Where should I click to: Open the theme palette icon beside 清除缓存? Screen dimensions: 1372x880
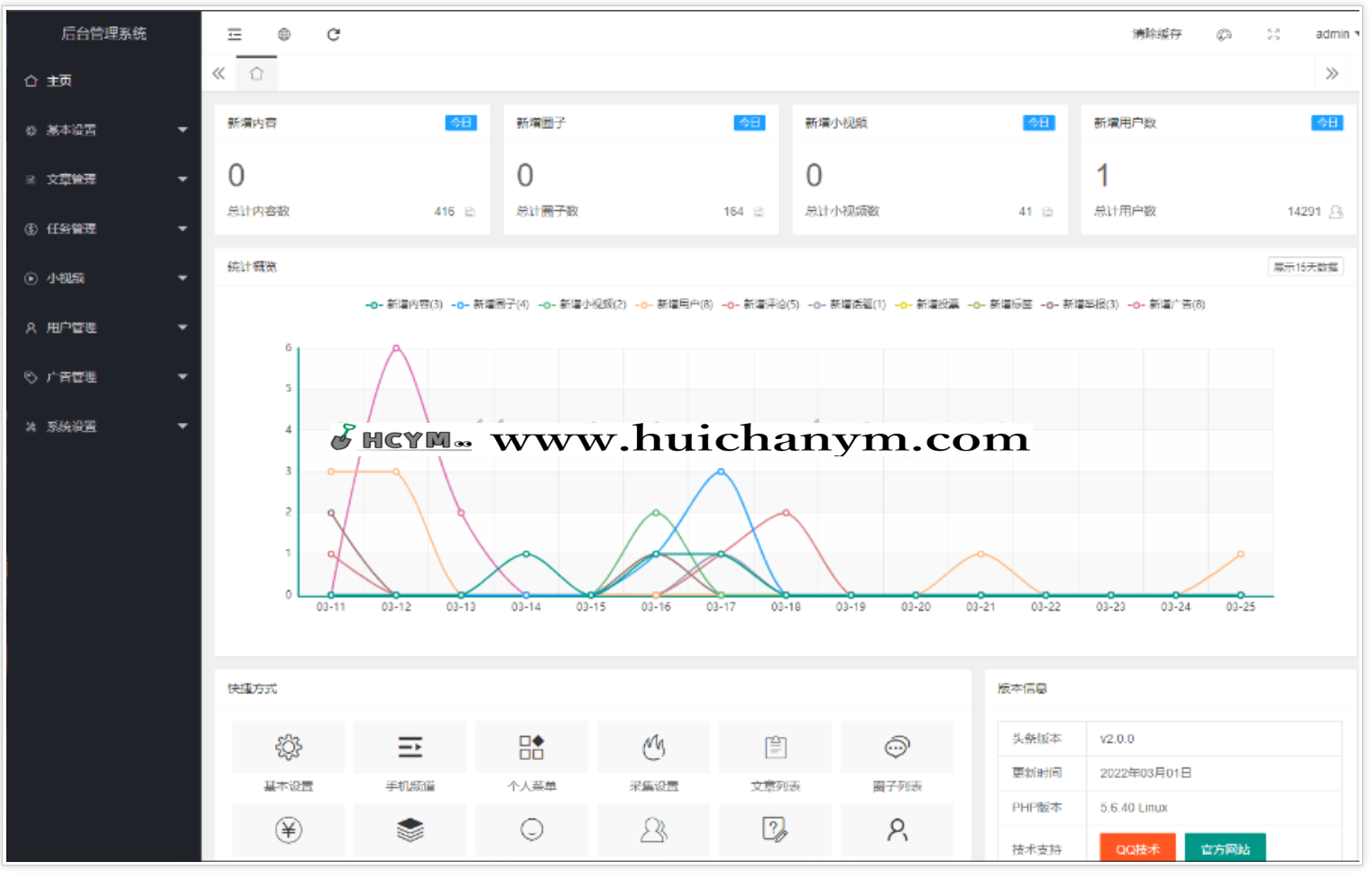tap(1224, 34)
